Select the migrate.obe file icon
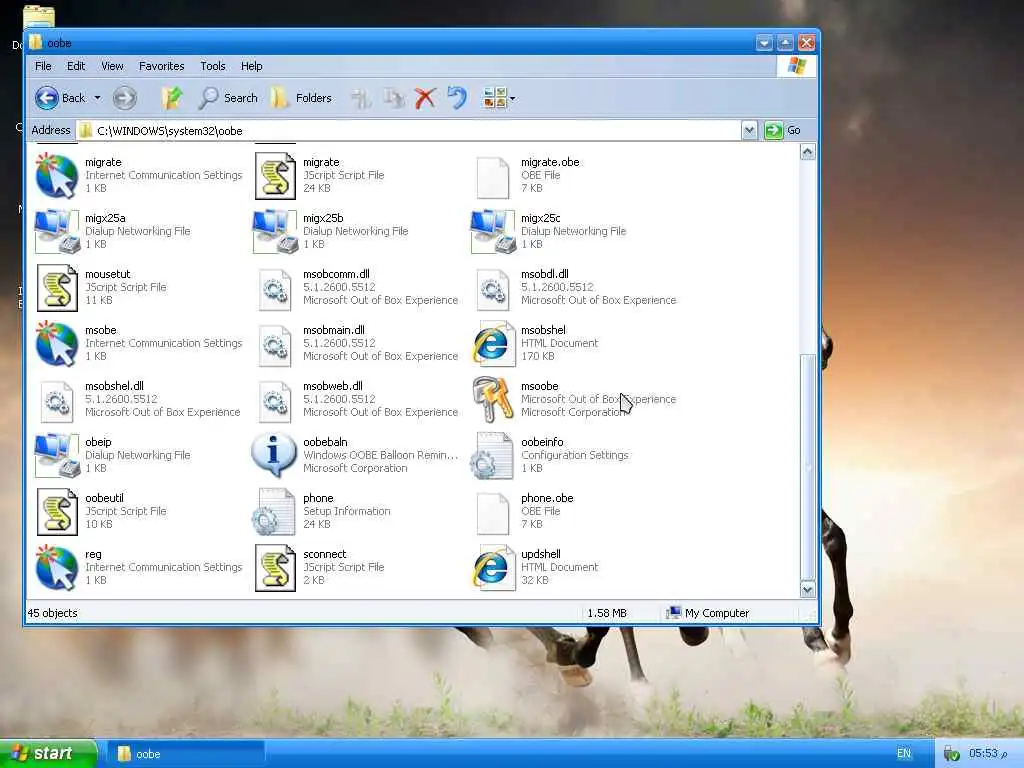Screen dimensions: 1024x768 [x=493, y=177]
